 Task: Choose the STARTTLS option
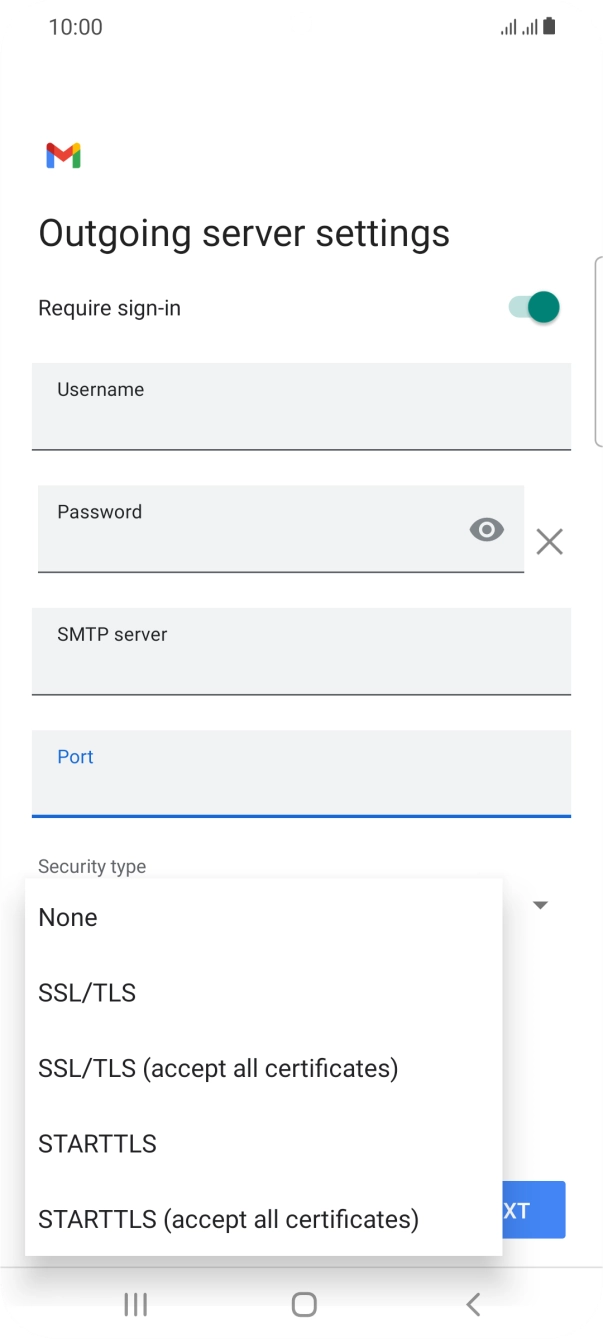coord(97,1144)
